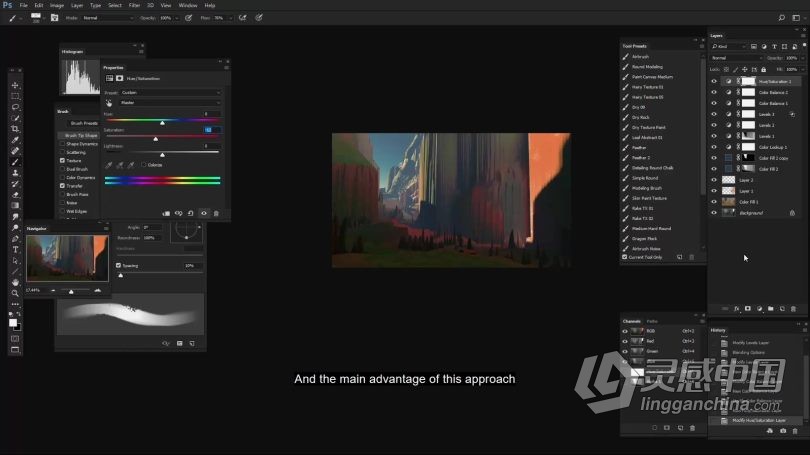Toggle Red channel visibility
Image resolution: width=810 pixels, height=455 pixels.
[x=625, y=341]
